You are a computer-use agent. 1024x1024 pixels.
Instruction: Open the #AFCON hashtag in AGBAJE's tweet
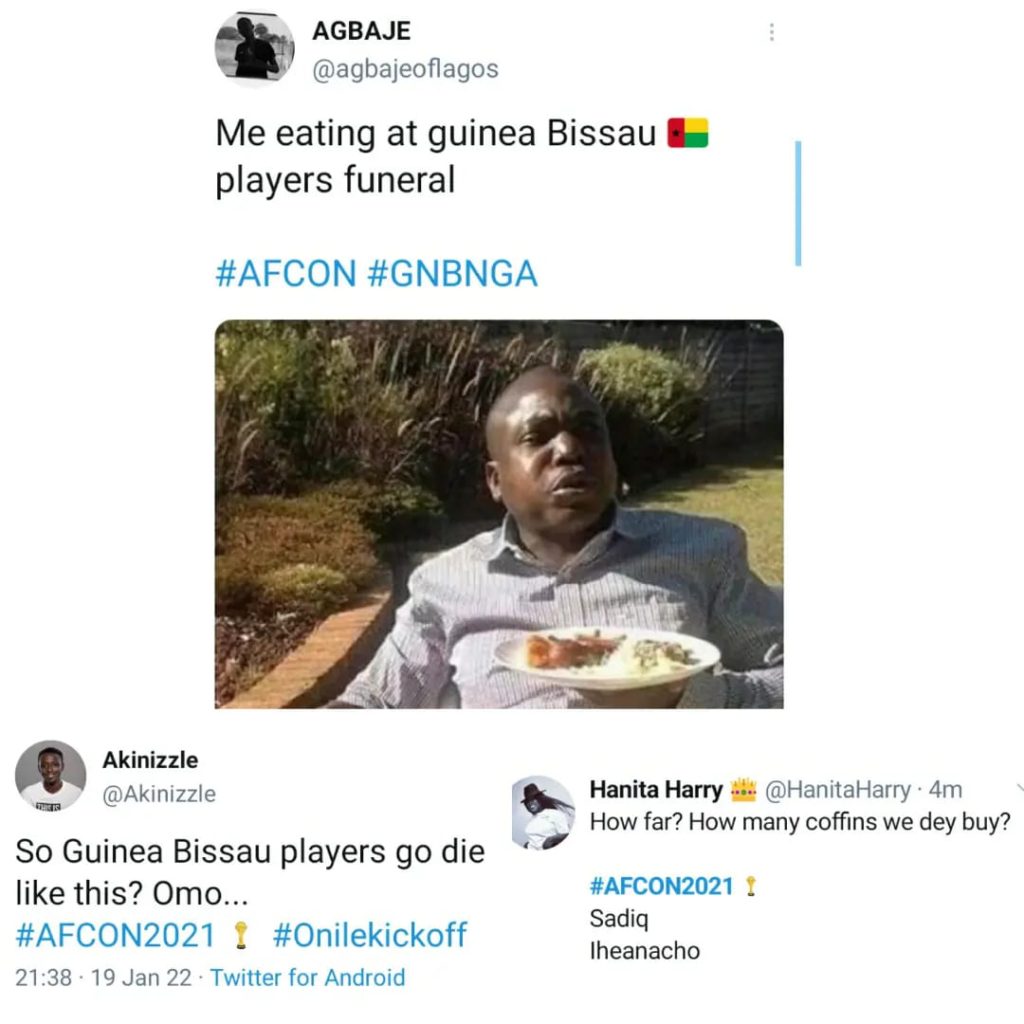tap(286, 273)
